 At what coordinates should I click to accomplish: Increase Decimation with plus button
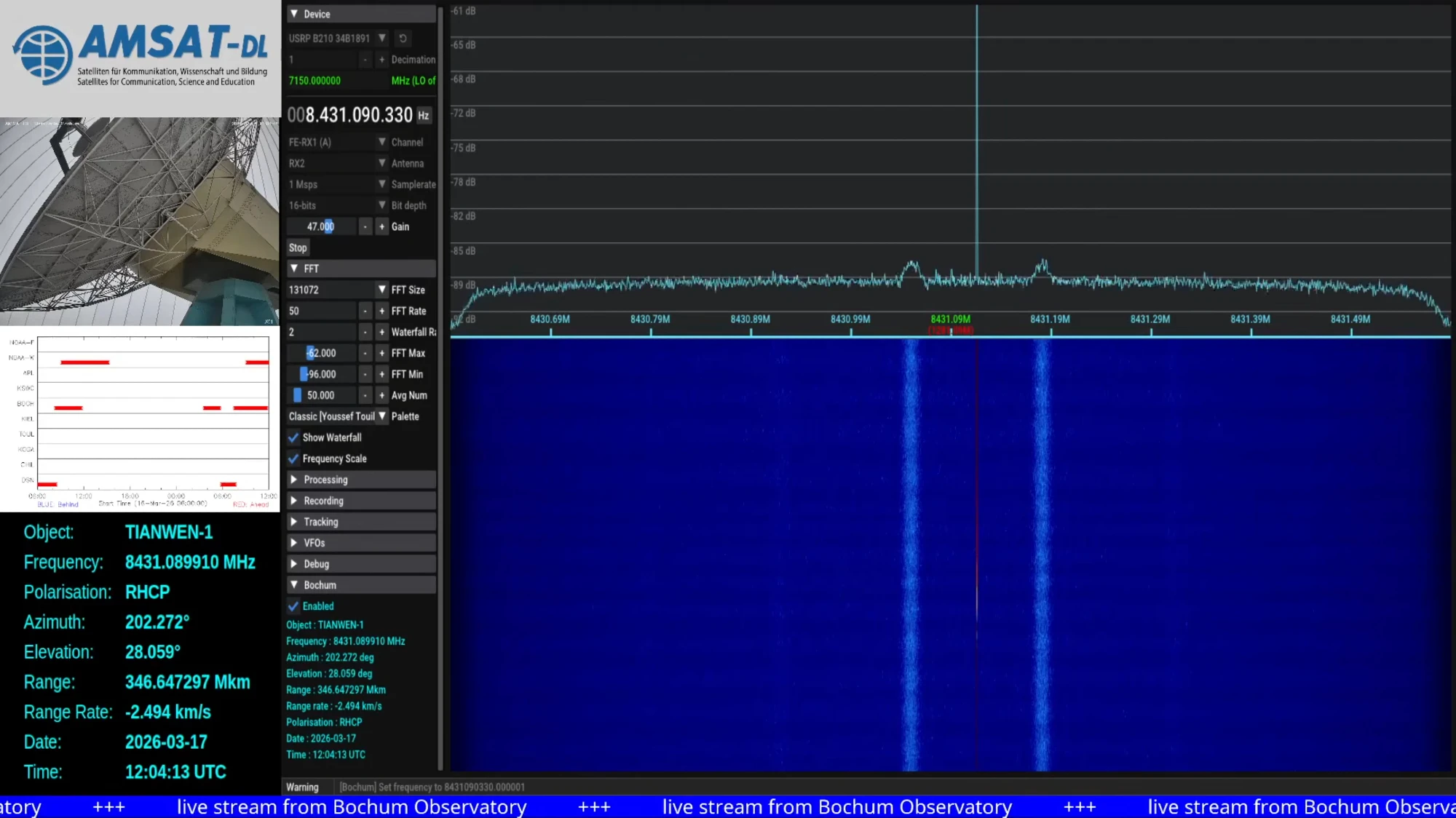[381, 60]
